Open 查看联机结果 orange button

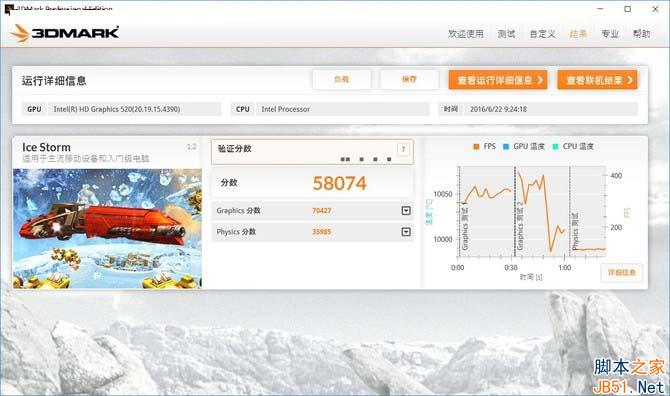click(597, 80)
